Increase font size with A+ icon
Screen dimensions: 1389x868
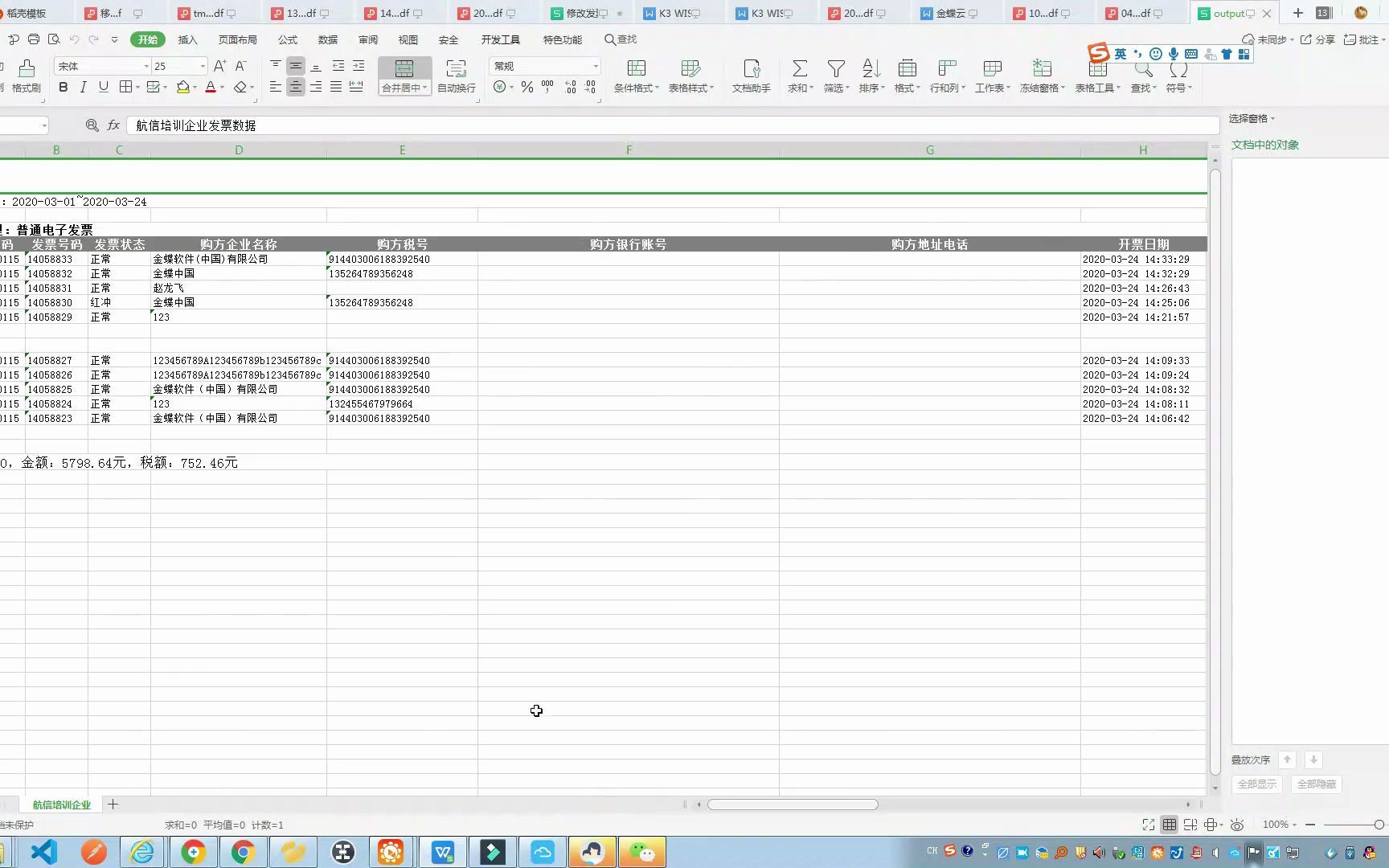tap(219, 66)
